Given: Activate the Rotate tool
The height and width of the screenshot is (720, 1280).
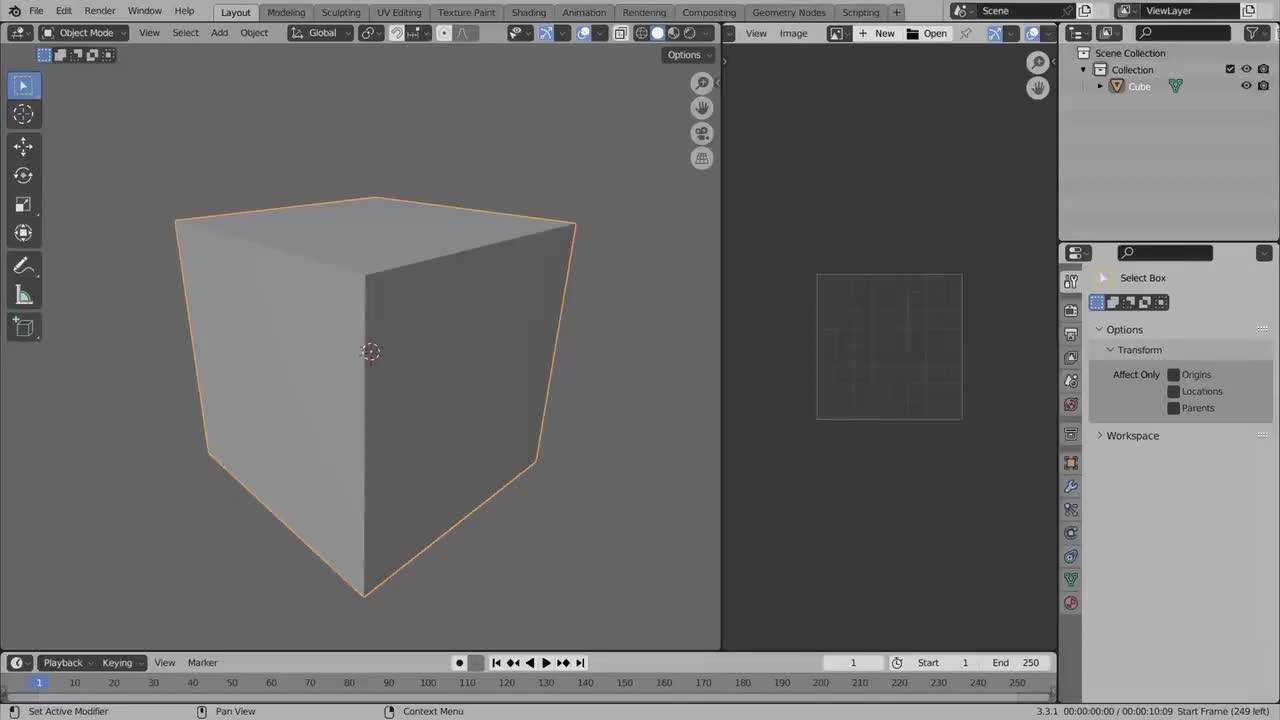Looking at the screenshot, I should click(x=23, y=176).
